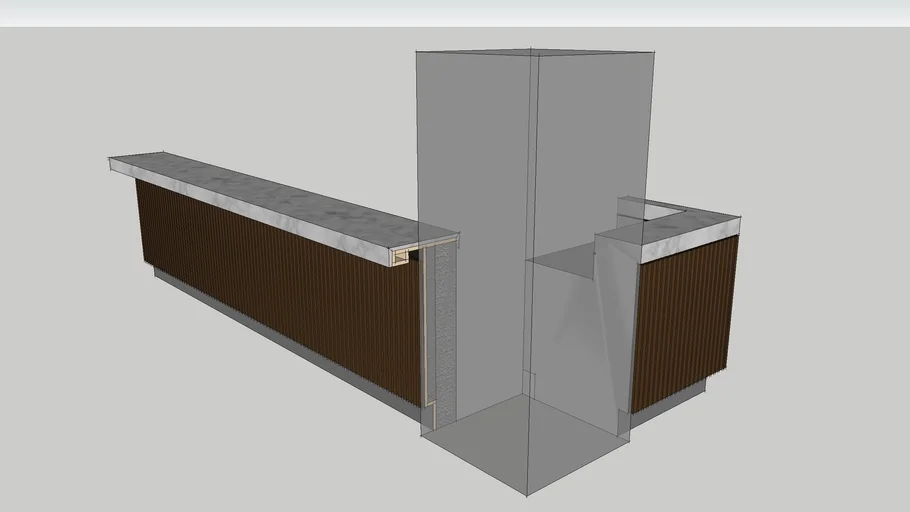Select the left wooden slatted front panel

pyautogui.click(x=280, y=290)
